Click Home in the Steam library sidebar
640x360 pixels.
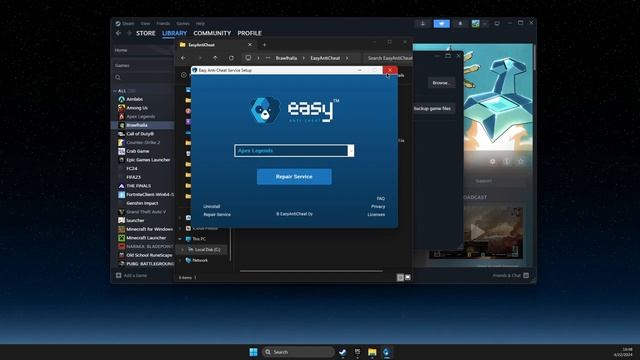[121, 50]
